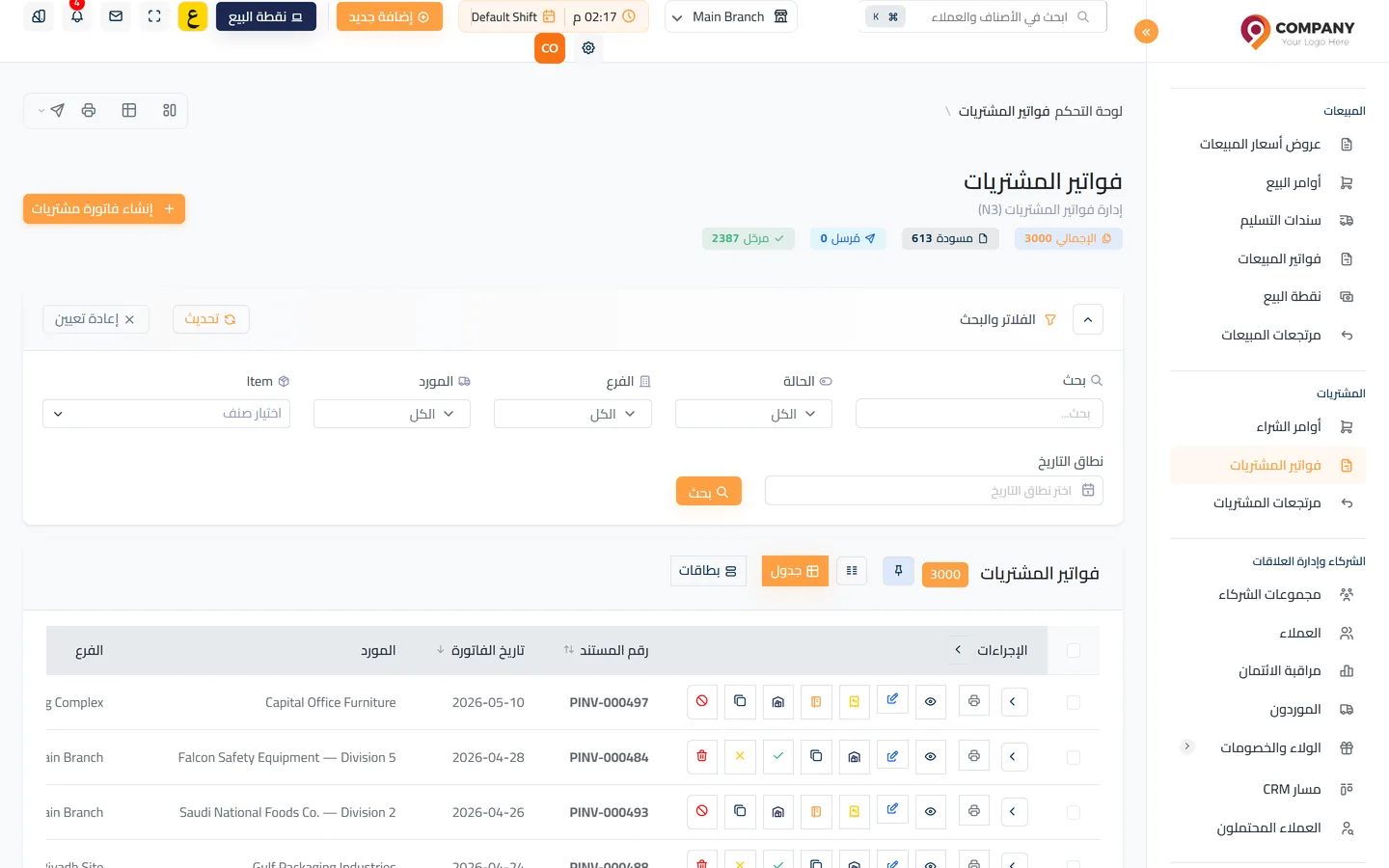Duplicate invoice PINV-000493 with the copy icon
The width and height of the screenshot is (1389, 868).
[740, 812]
